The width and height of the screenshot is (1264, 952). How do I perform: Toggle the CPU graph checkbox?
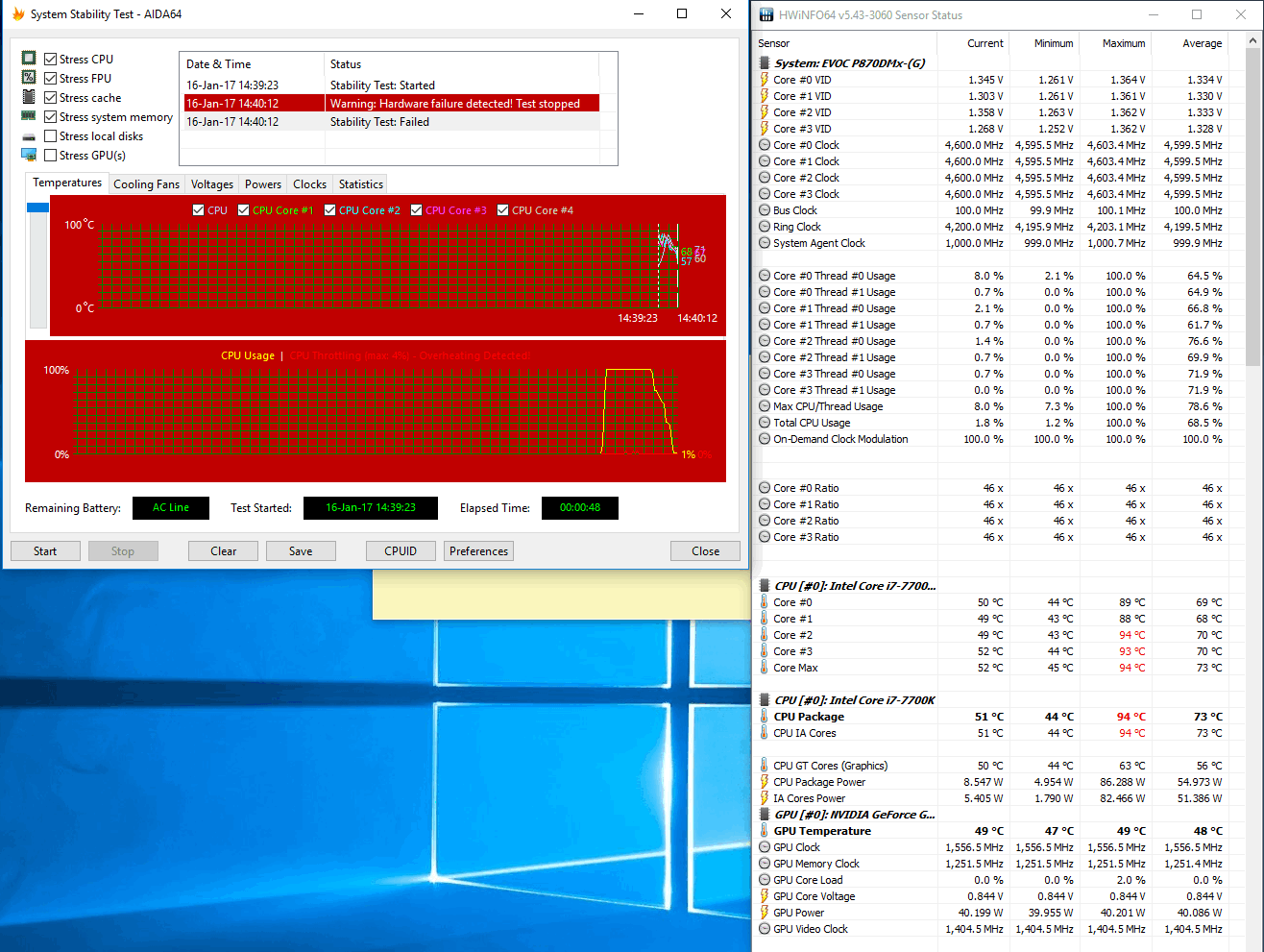198,210
